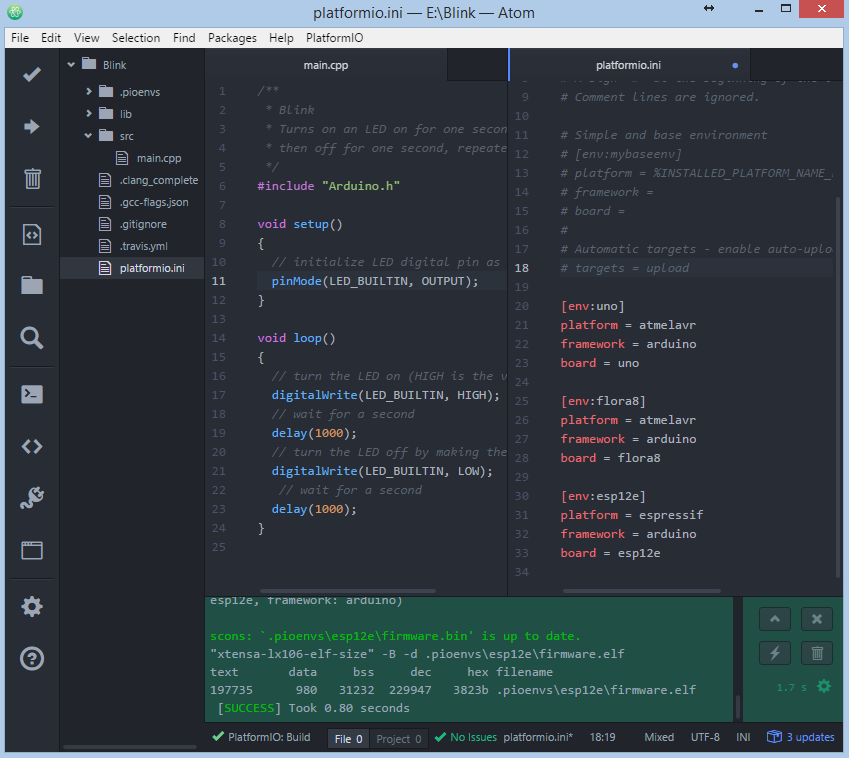The width and height of the screenshot is (849, 758).
Task: Click the Upload arrow icon in toolbar
Action: [32, 127]
